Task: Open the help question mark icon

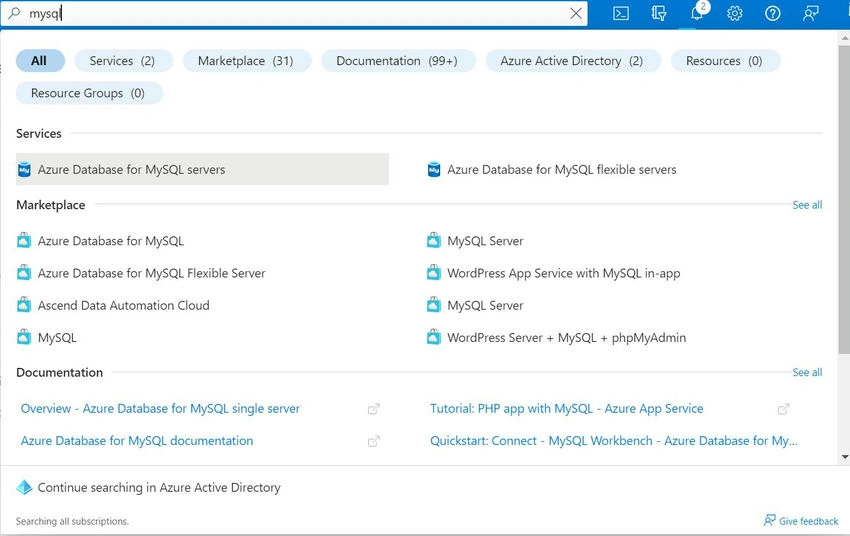Action: click(772, 14)
